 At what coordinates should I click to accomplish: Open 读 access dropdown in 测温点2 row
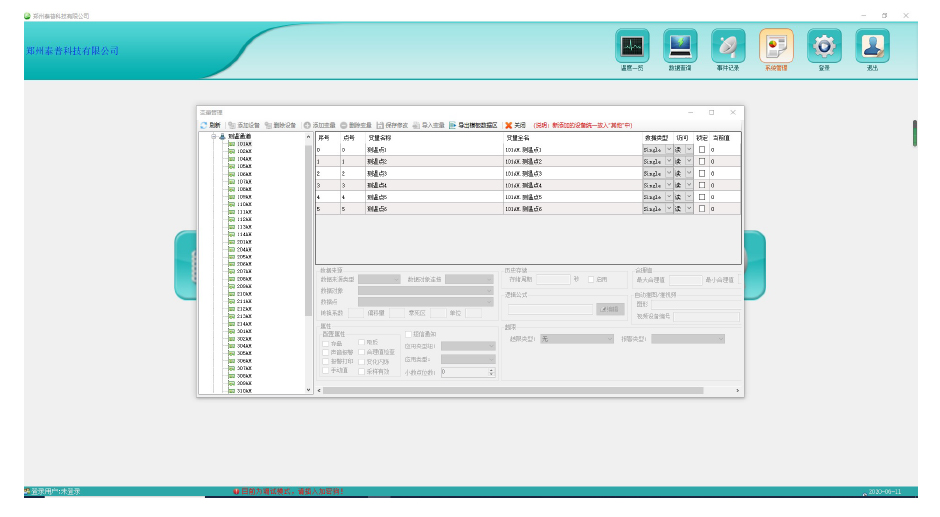689,161
